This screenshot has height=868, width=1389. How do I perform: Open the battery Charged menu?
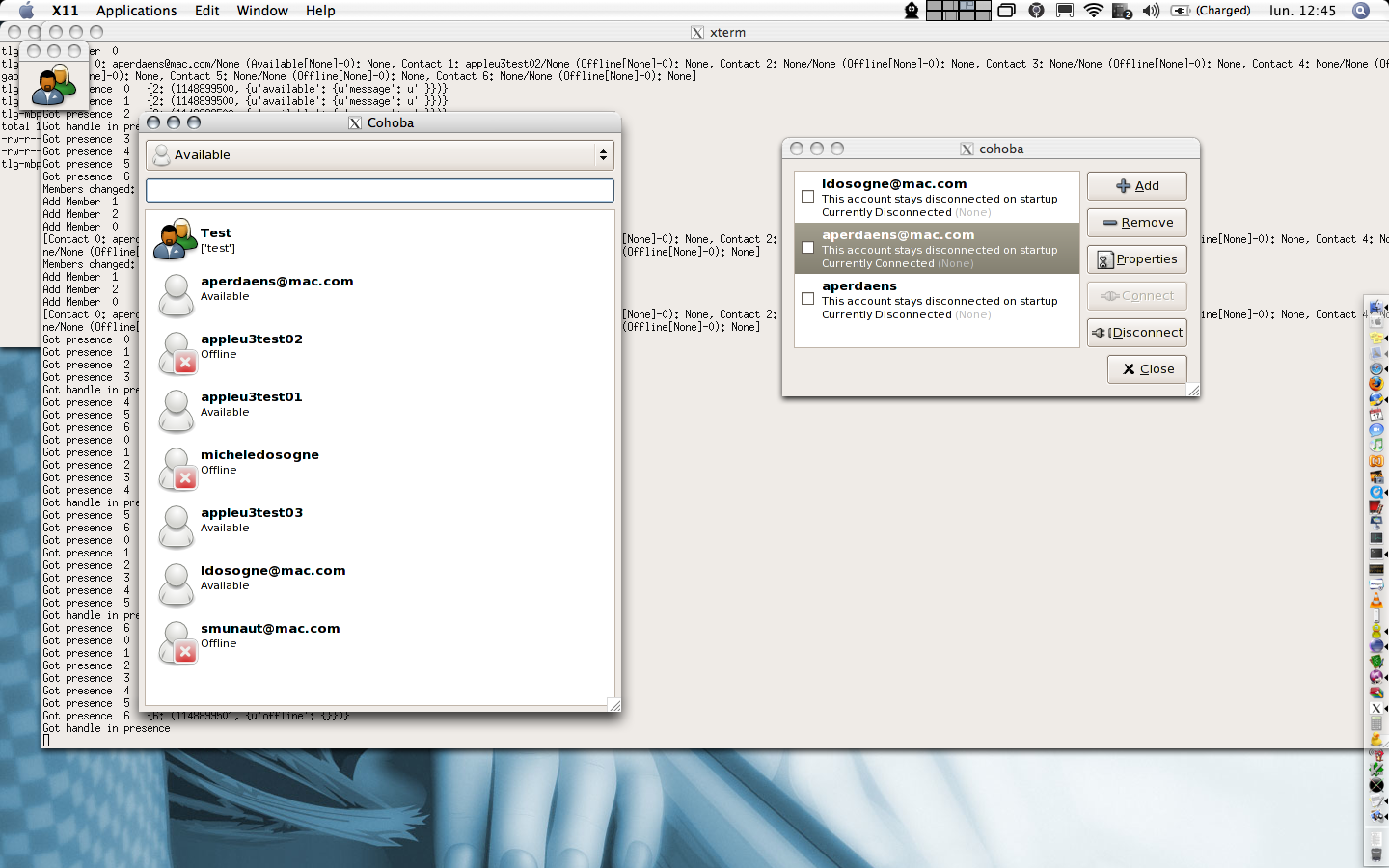pyautogui.click(x=1212, y=11)
